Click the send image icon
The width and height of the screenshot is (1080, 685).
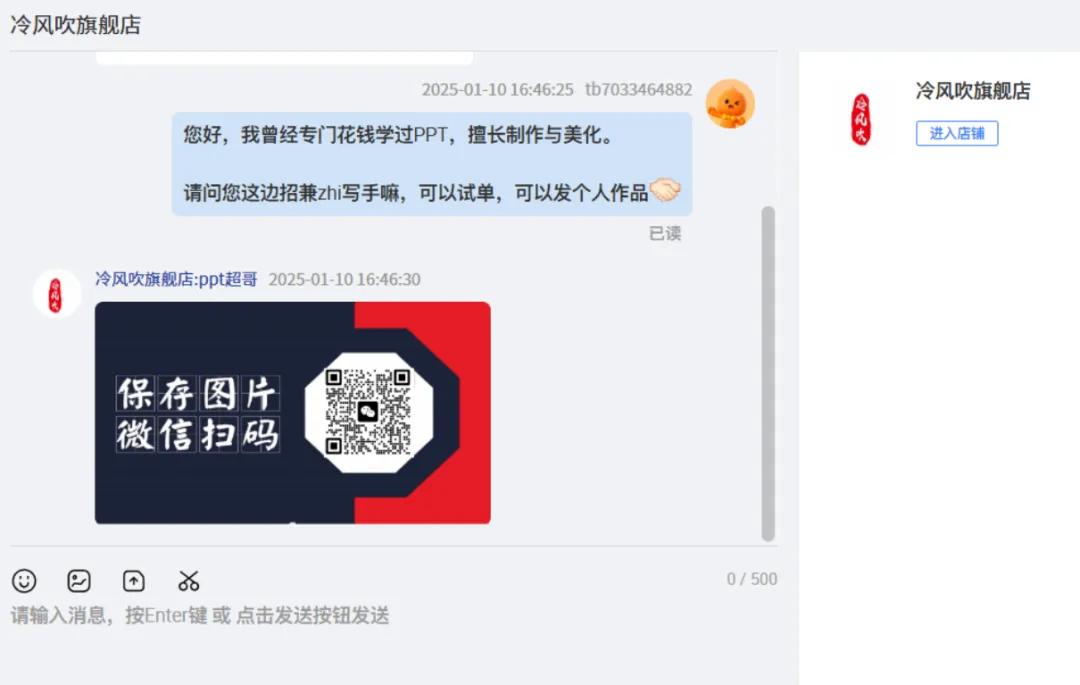(x=79, y=581)
